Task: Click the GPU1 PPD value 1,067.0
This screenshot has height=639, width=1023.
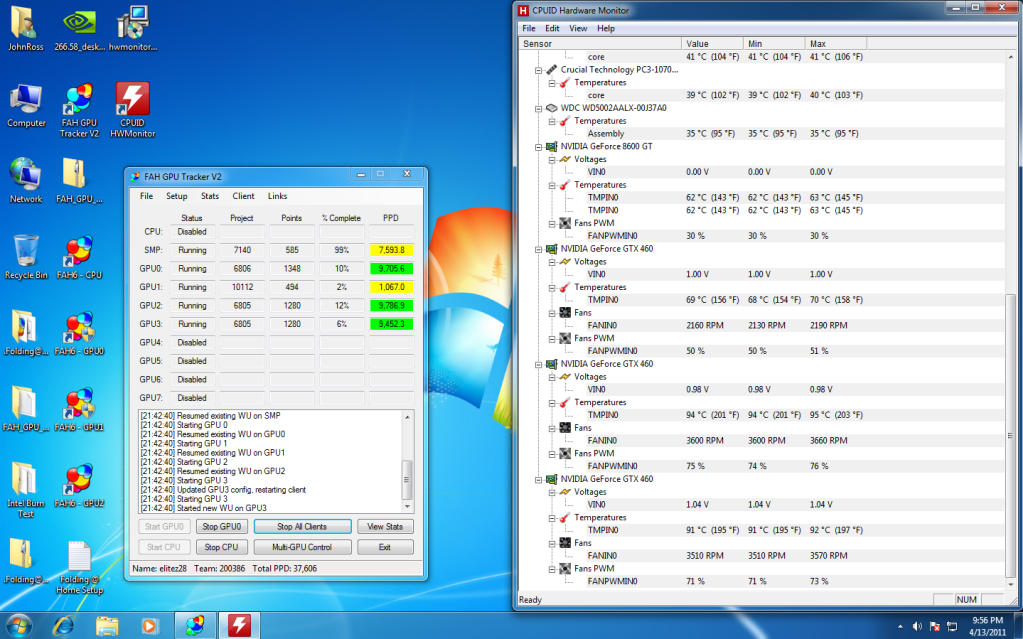Action: [391, 287]
